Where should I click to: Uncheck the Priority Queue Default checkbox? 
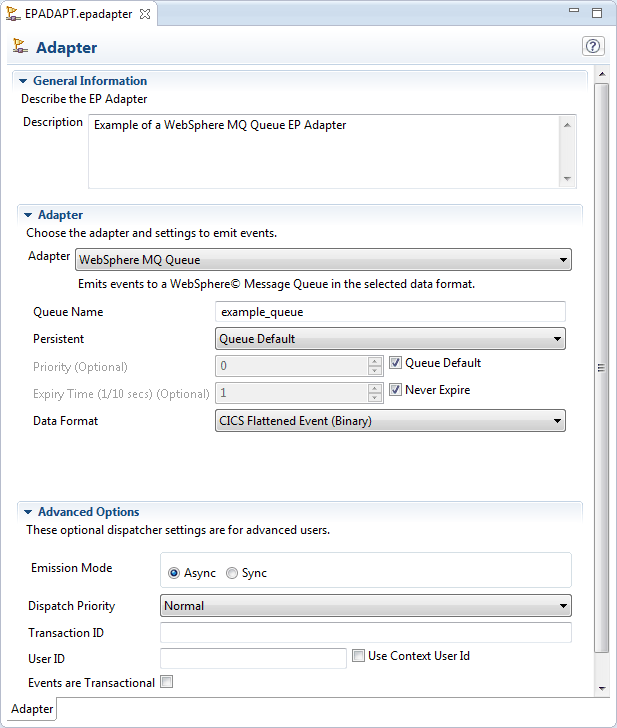(x=395, y=363)
